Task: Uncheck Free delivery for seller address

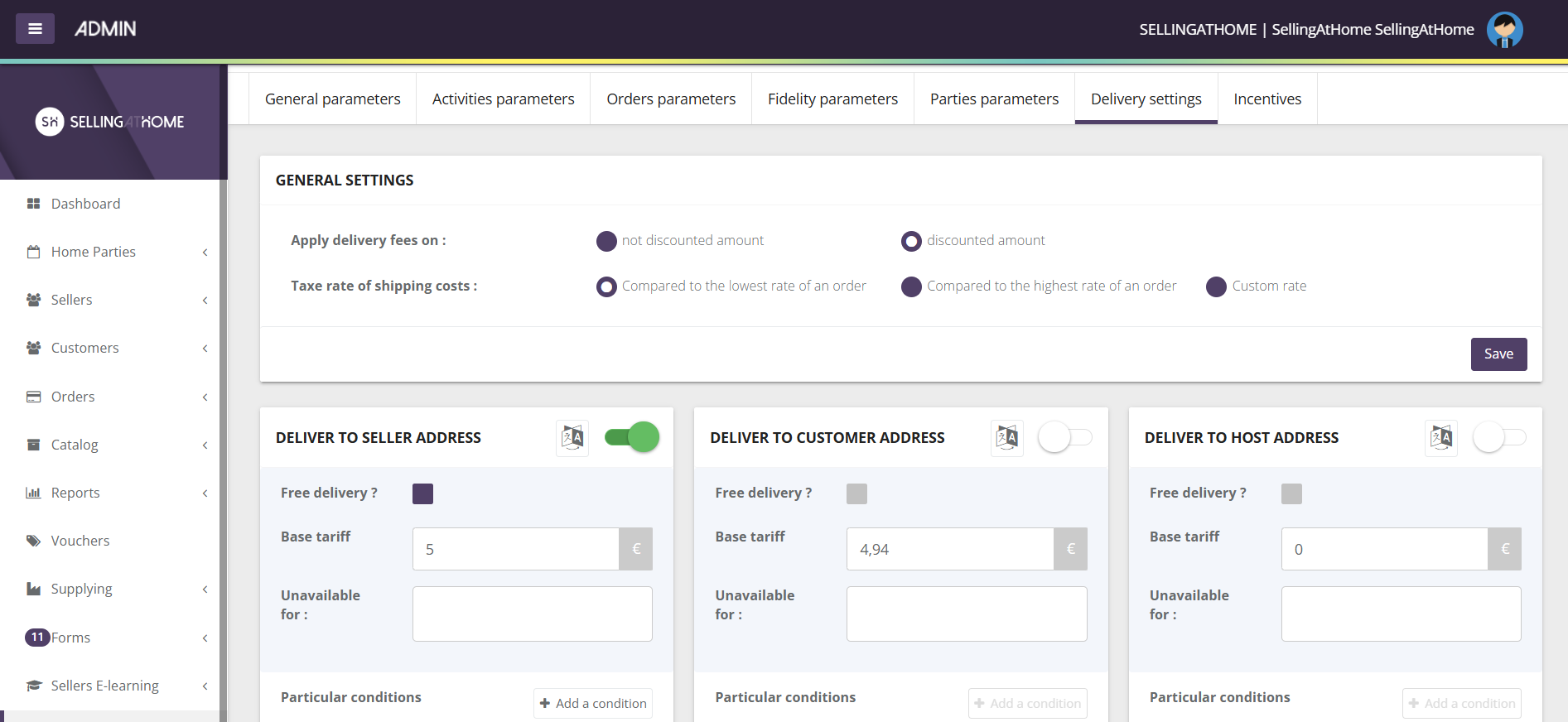Action: point(422,494)
